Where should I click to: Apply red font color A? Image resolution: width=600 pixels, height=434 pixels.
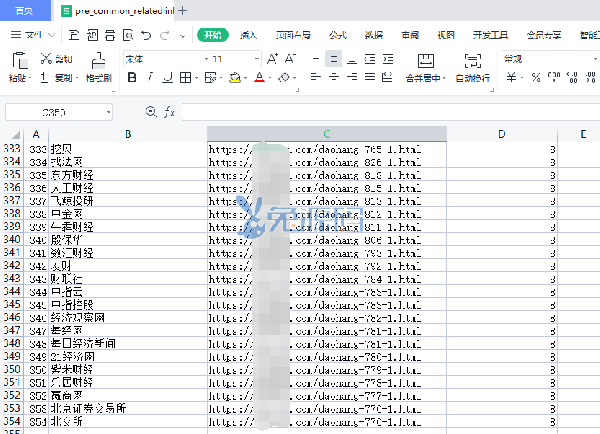[x=259, y=78]
